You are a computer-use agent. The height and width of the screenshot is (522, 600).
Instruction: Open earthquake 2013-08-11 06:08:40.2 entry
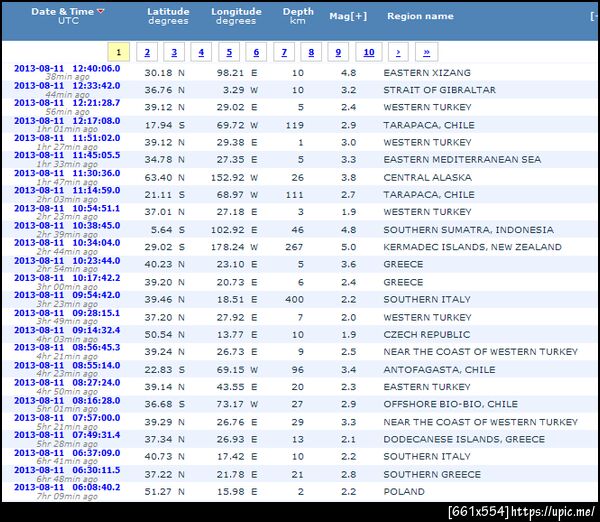tap(67, 488)
